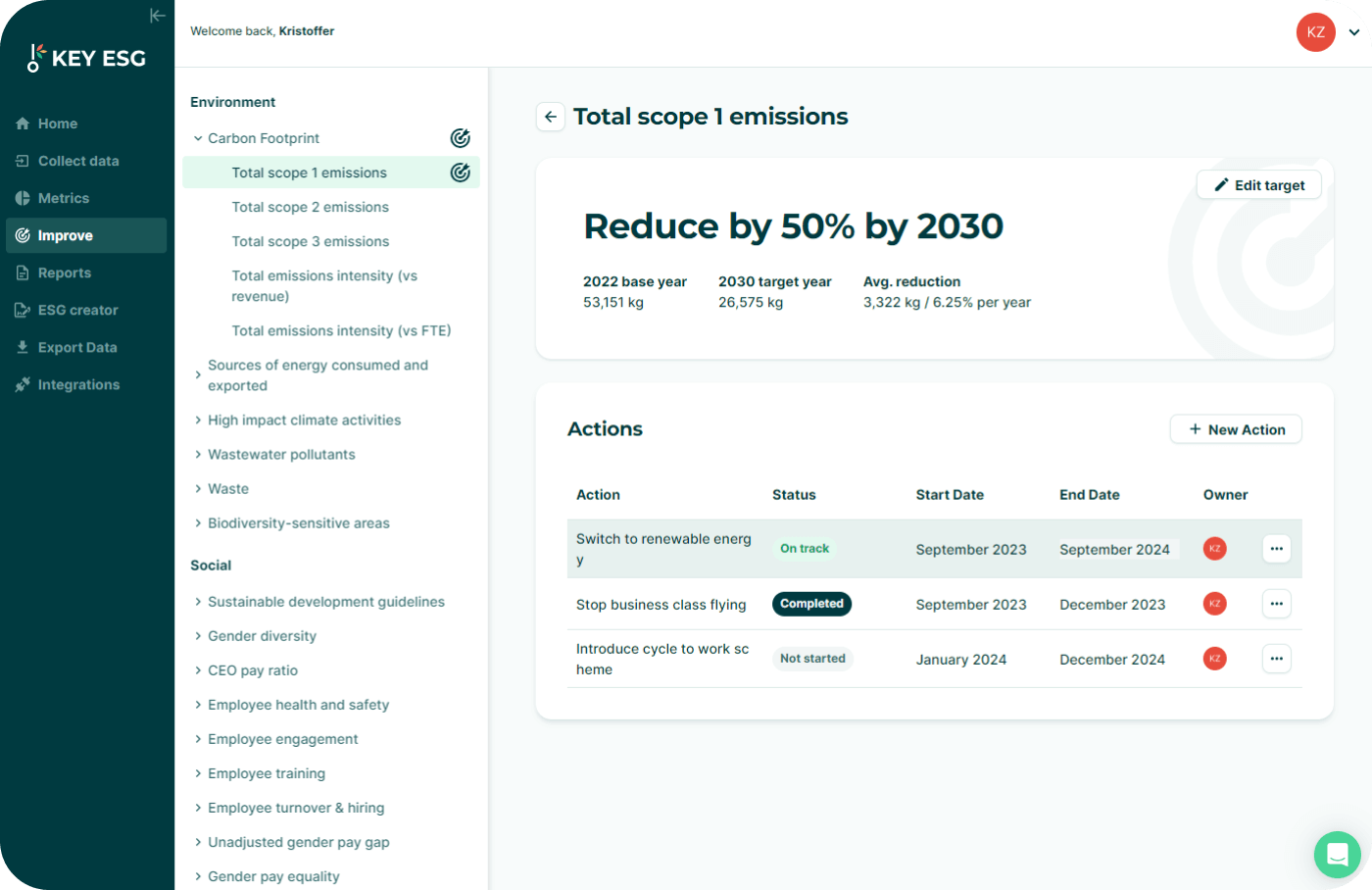Create a New Action
This screenshot has height=890, width=1372.
1235,429
